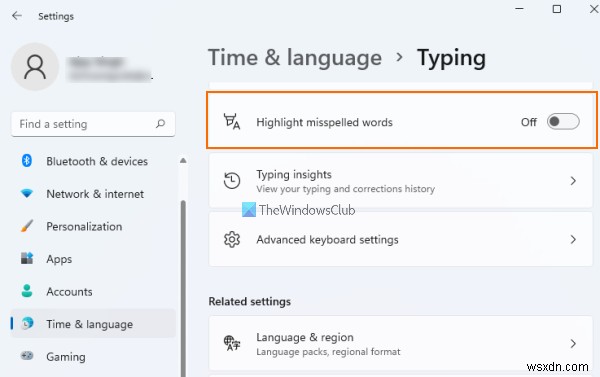600x377 pixels.
Task: Select Time & language sidebar label
Action: tap(90, 324)
